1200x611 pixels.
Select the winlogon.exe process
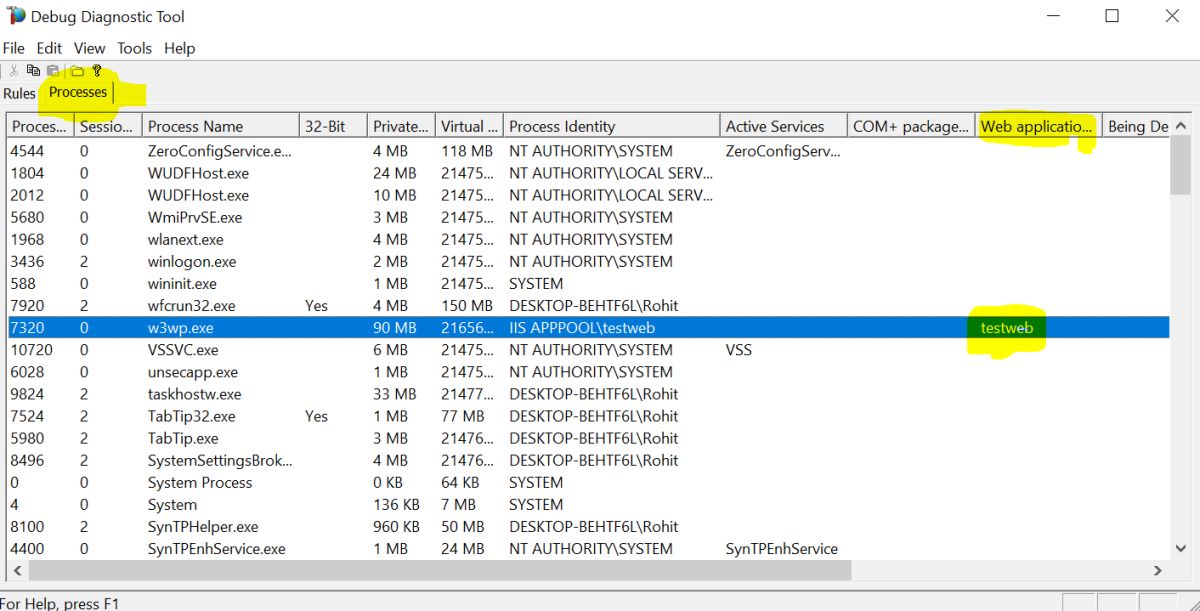click(587, 261)
